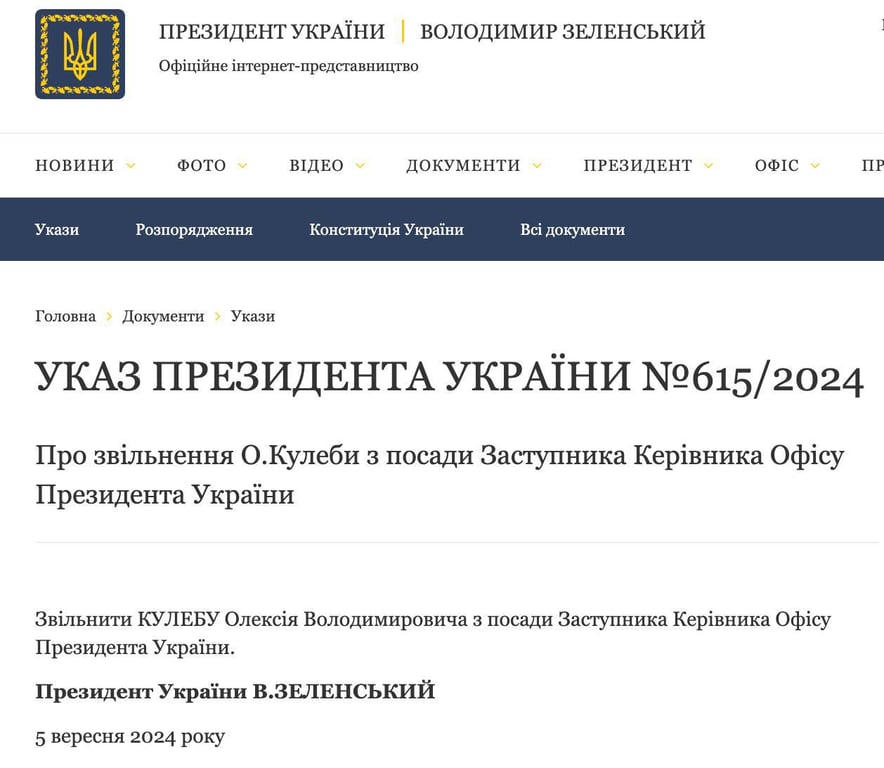Screen dimensions: 884x768
Task: Click the Головна breadcrumb link
Action: click(x=65, y=316)
